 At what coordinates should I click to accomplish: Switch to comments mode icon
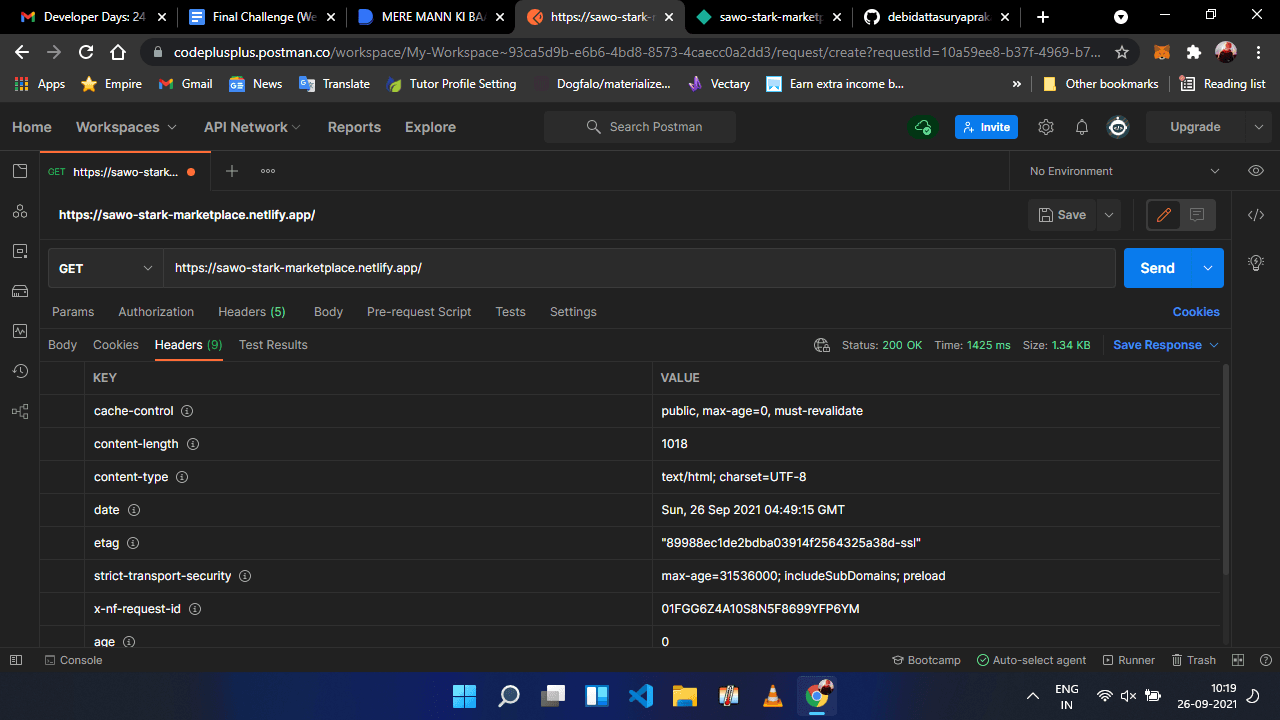point(1197,215)
